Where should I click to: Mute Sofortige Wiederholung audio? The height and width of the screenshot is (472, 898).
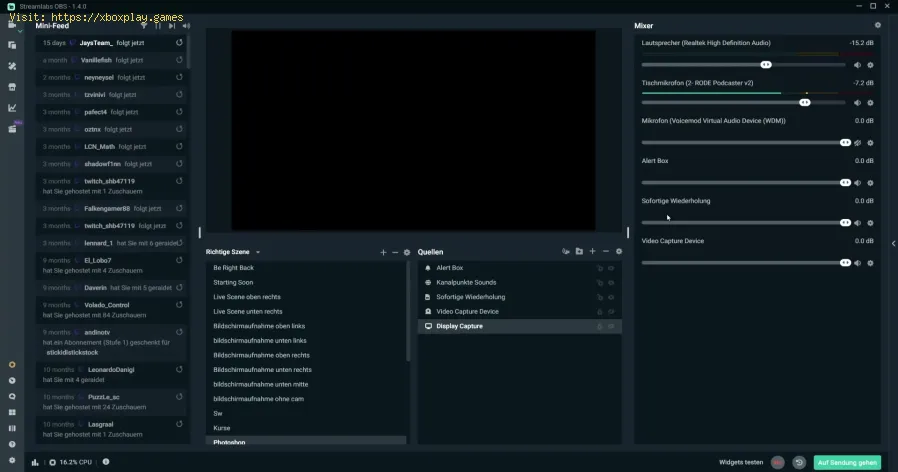coord(857,223)
